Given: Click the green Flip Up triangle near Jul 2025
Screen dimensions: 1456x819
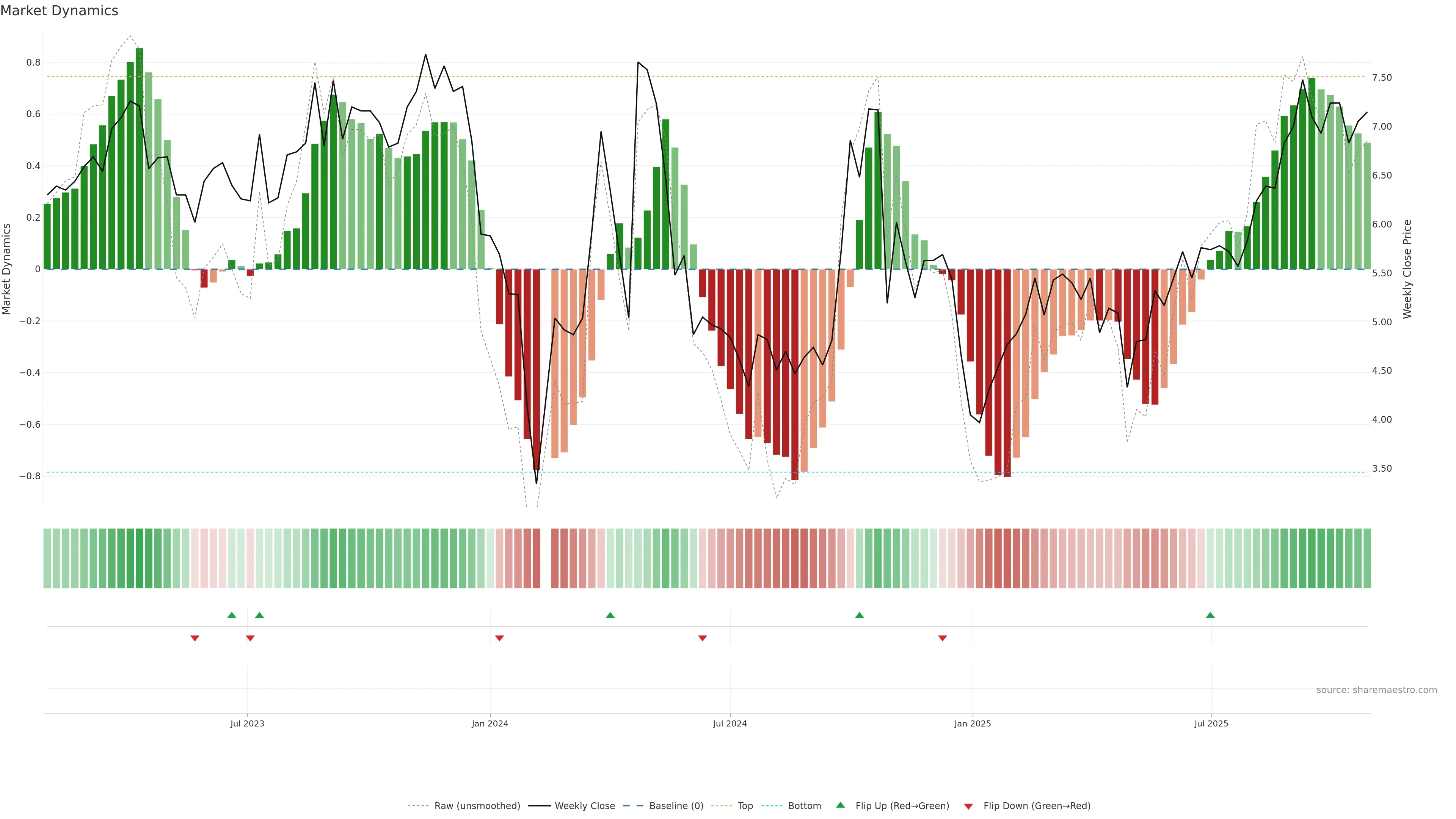Looking at the screenshot, I should click(x=1210, y=615).
